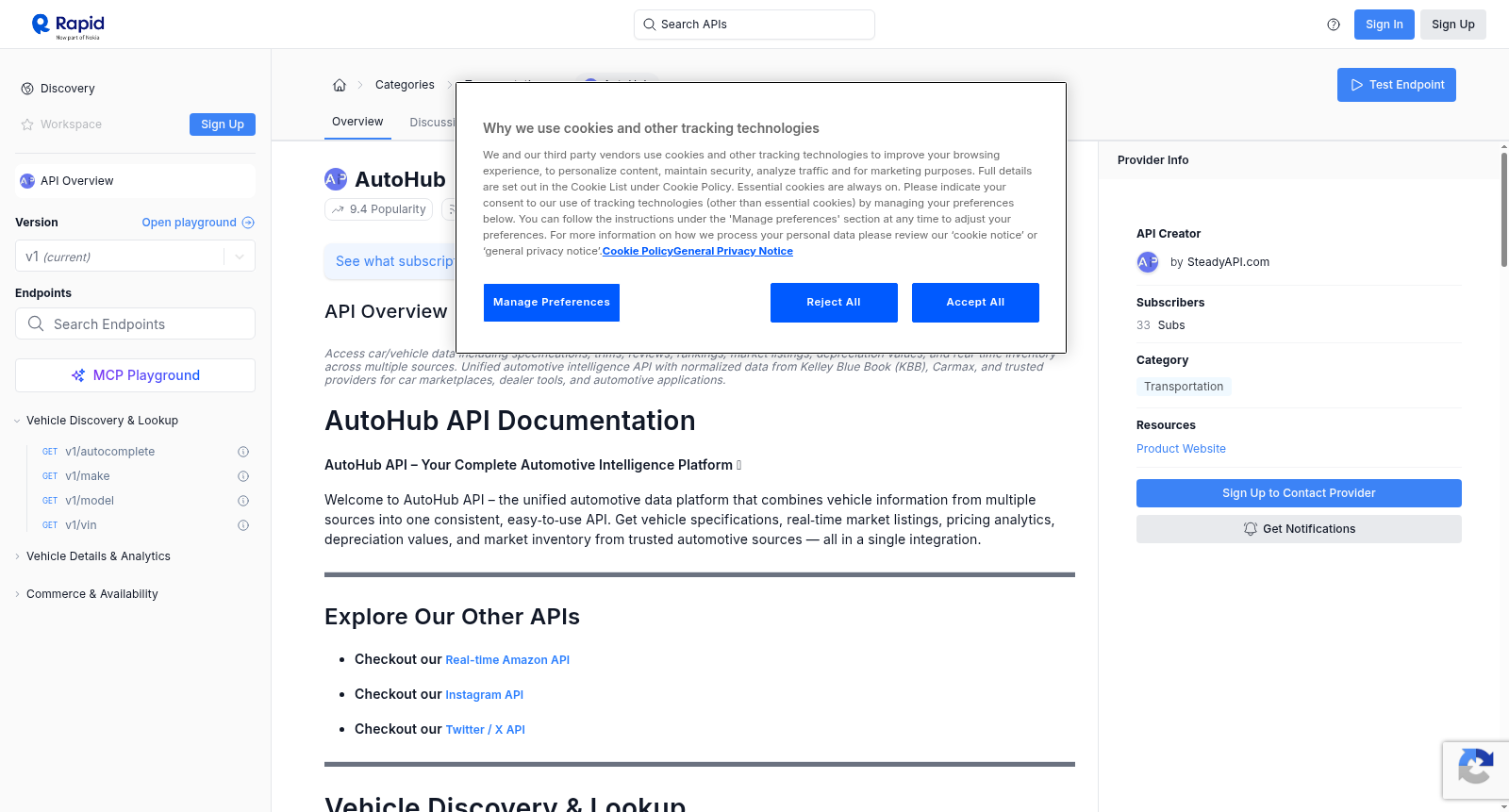Click the AutoHub logo beside the title

[336, 179]
